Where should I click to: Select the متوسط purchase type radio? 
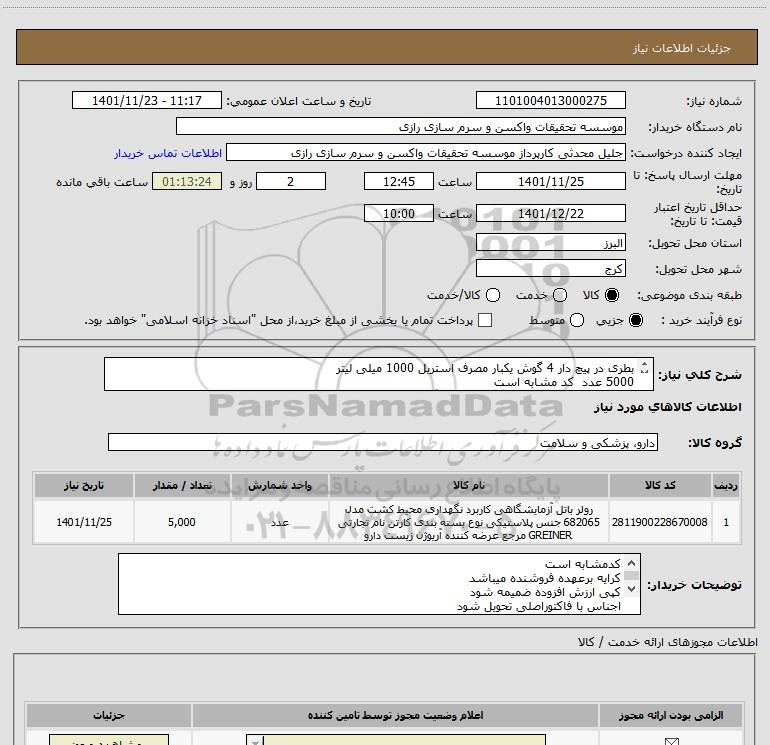pos(577,320)
